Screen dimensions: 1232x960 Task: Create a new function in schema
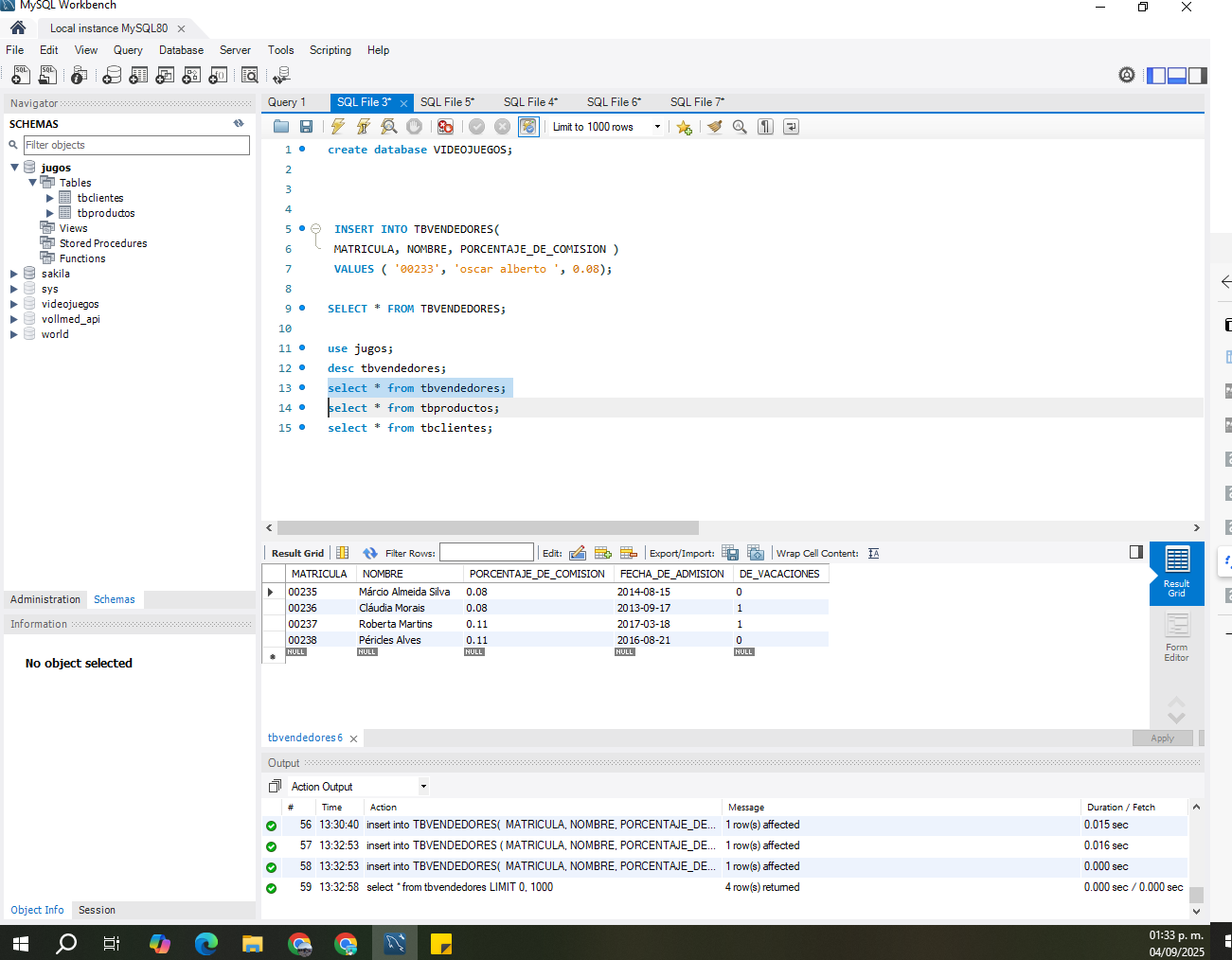coord(218,75)
